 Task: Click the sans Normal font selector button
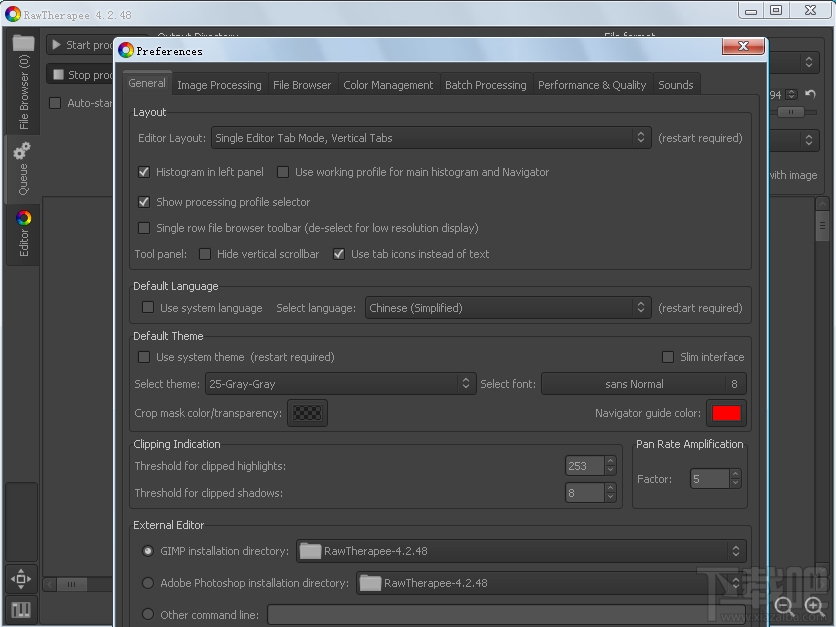coord(644,384)
